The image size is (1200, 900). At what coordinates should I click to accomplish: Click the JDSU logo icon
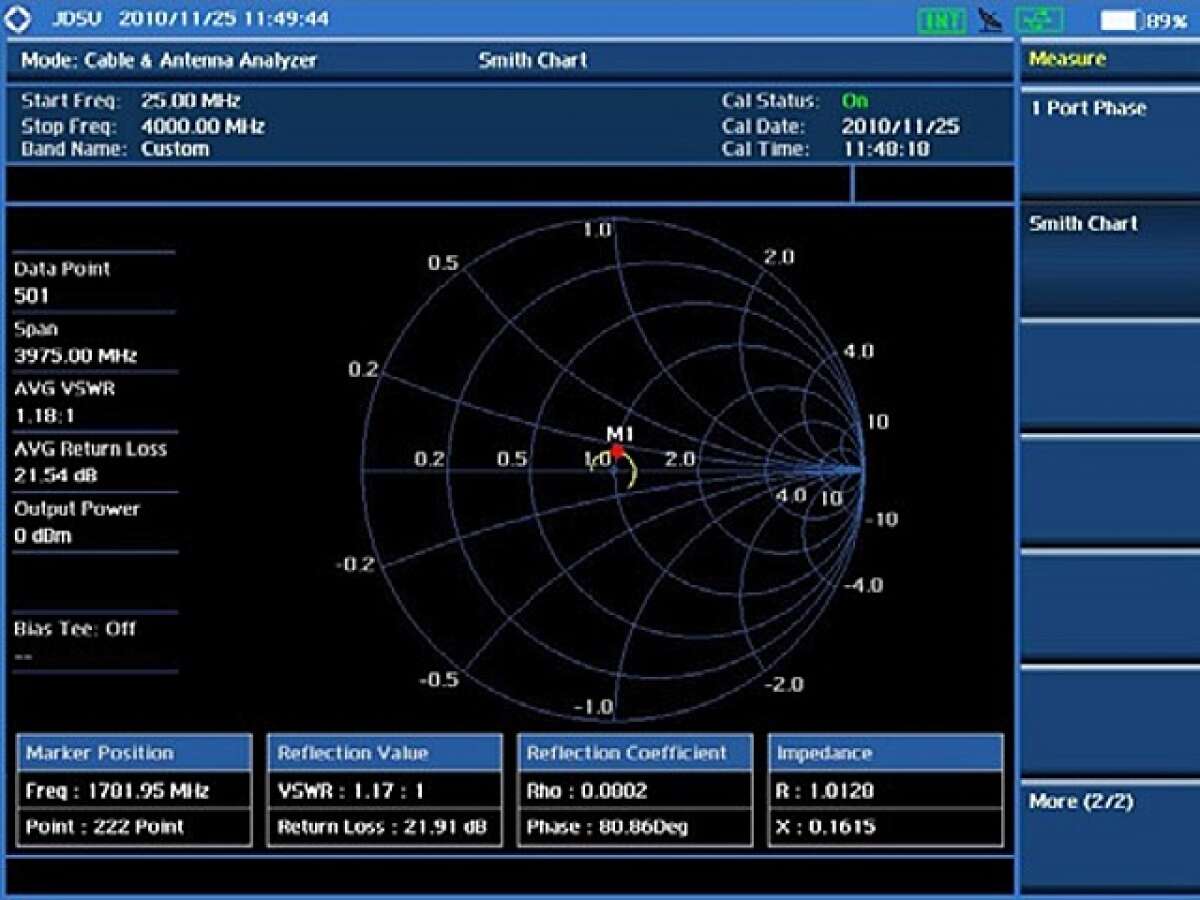[18, 19]
